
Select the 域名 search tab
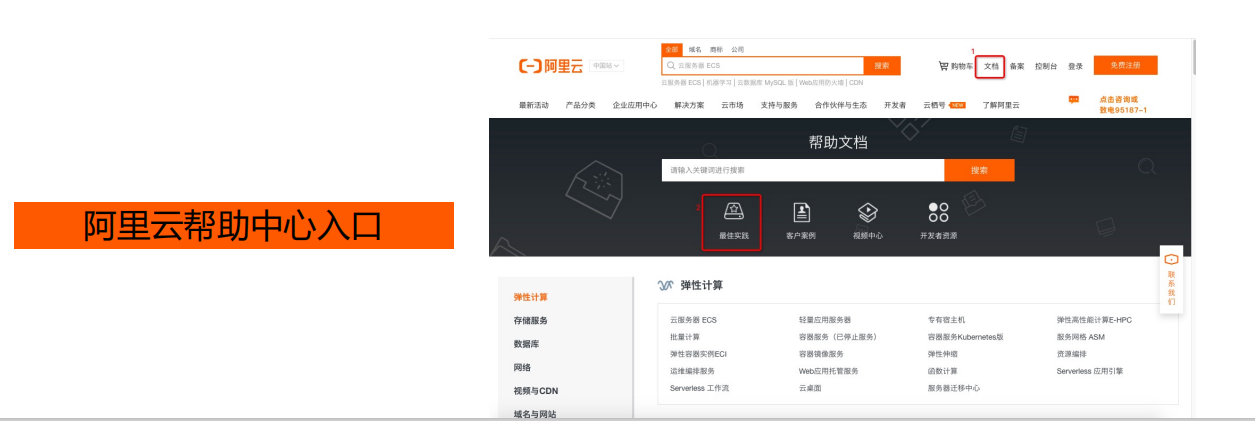tap(695, 49)
